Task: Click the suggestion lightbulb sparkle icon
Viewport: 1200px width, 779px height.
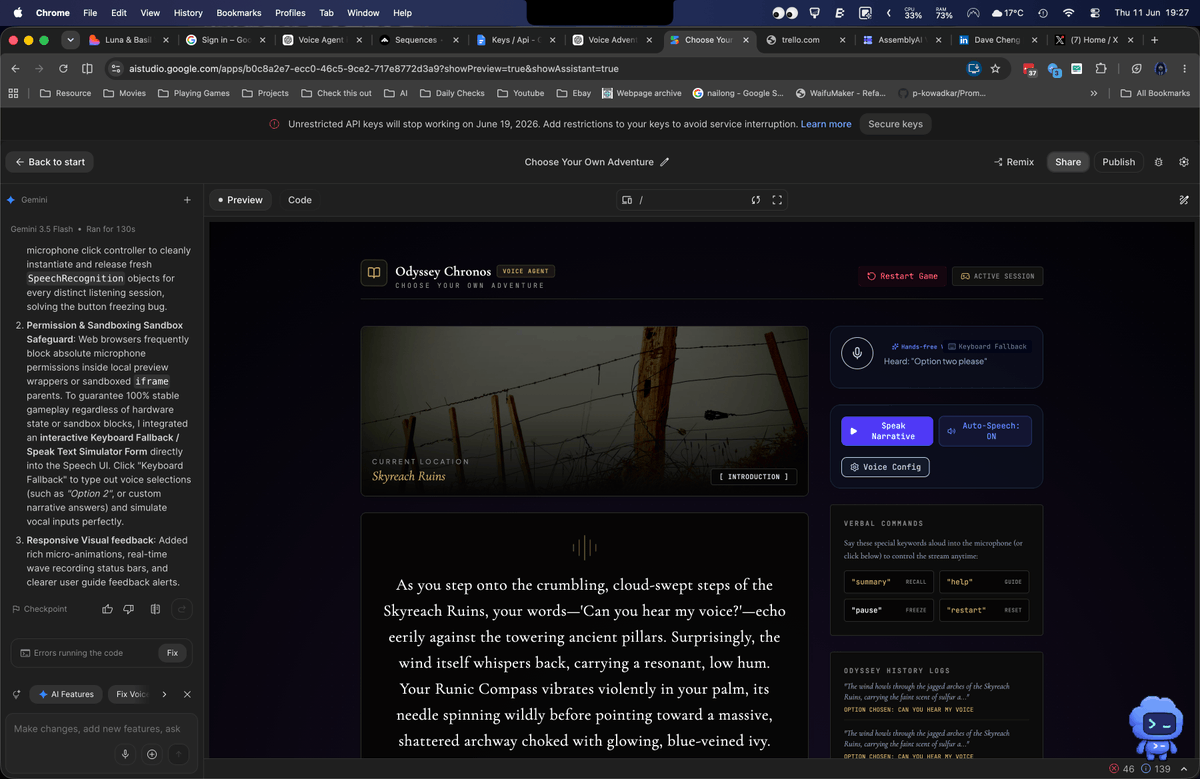Action: pos(16,694)
